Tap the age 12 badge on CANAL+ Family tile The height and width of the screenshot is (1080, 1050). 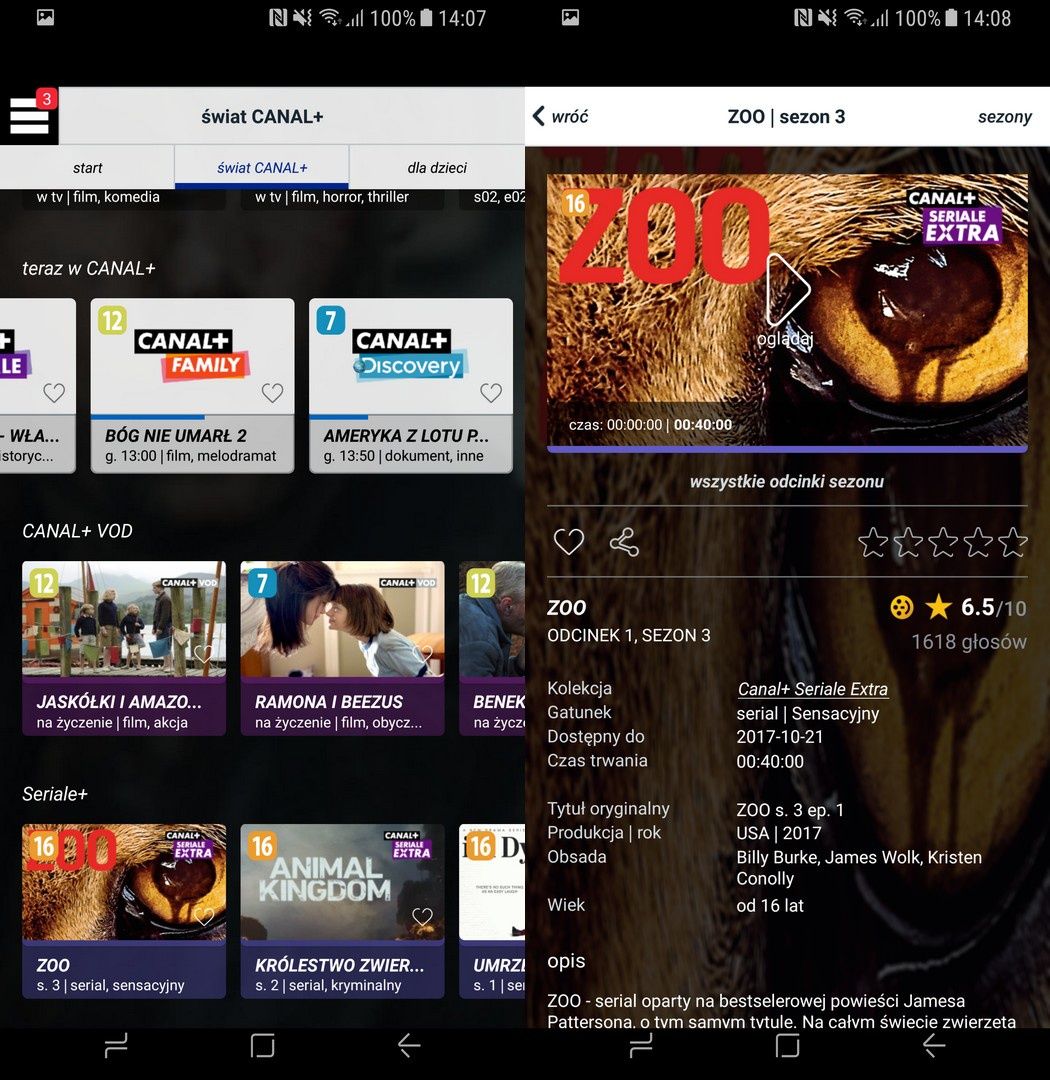point(112,320)
